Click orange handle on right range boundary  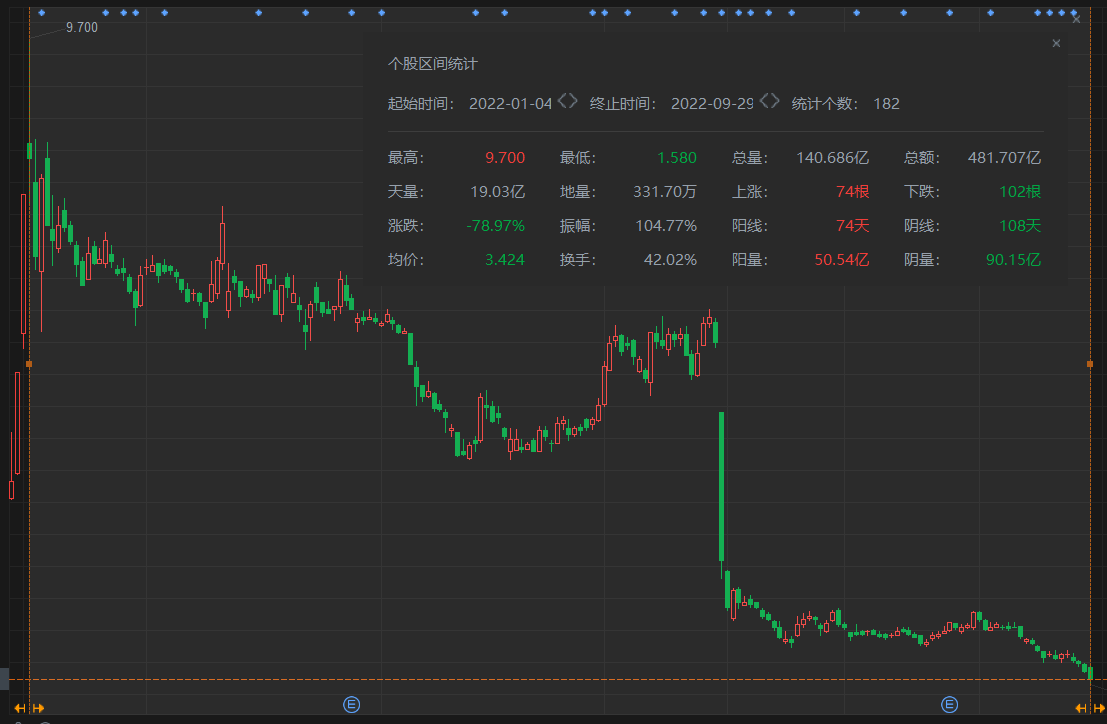(1090, 364)
